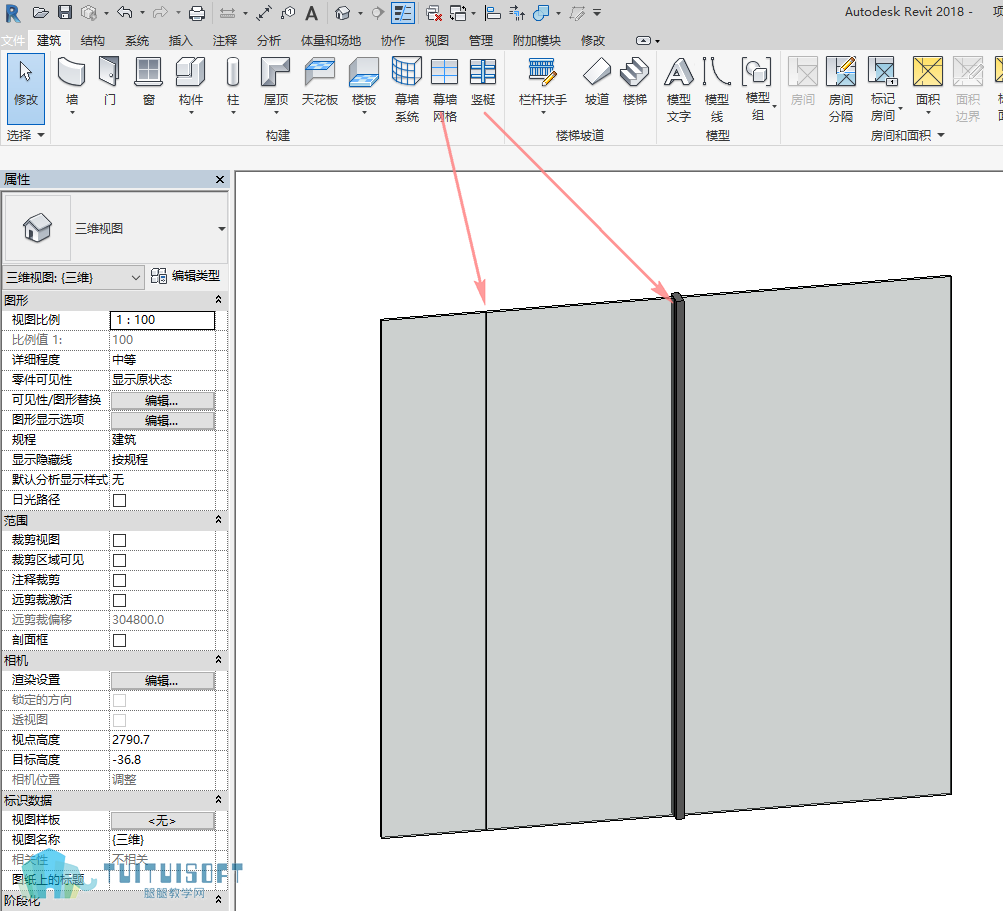Enable the Section Box (剖面框) checkbox
This screenshot has height=911, width=1003.
click(120, 640)
